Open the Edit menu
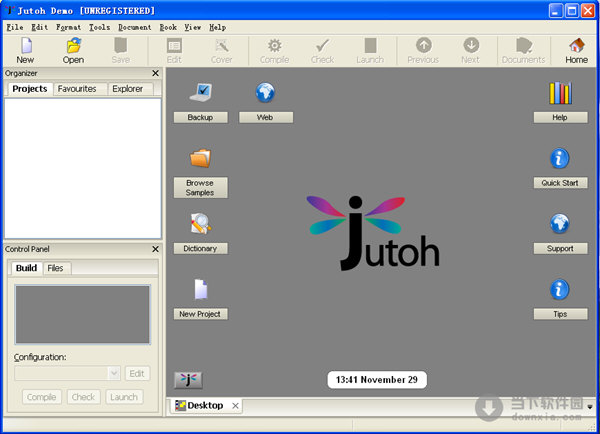This screenshot has height=434, width=600. tap(39, 27)
